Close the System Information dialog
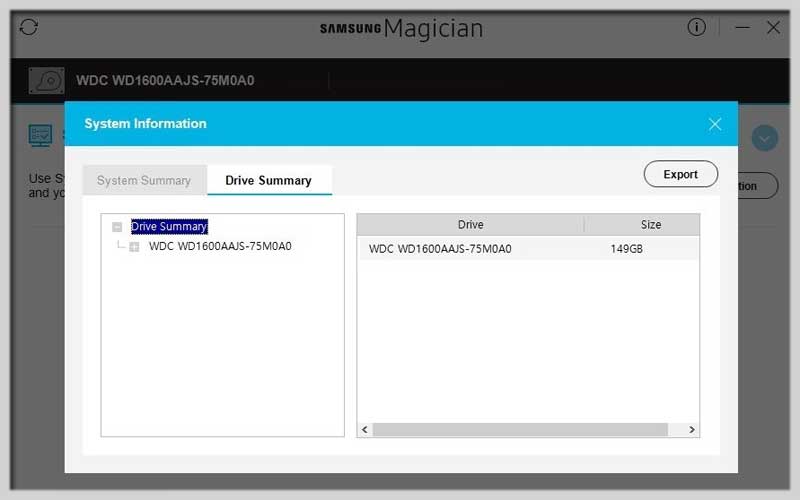800x500 pixels. coord(715,124)
